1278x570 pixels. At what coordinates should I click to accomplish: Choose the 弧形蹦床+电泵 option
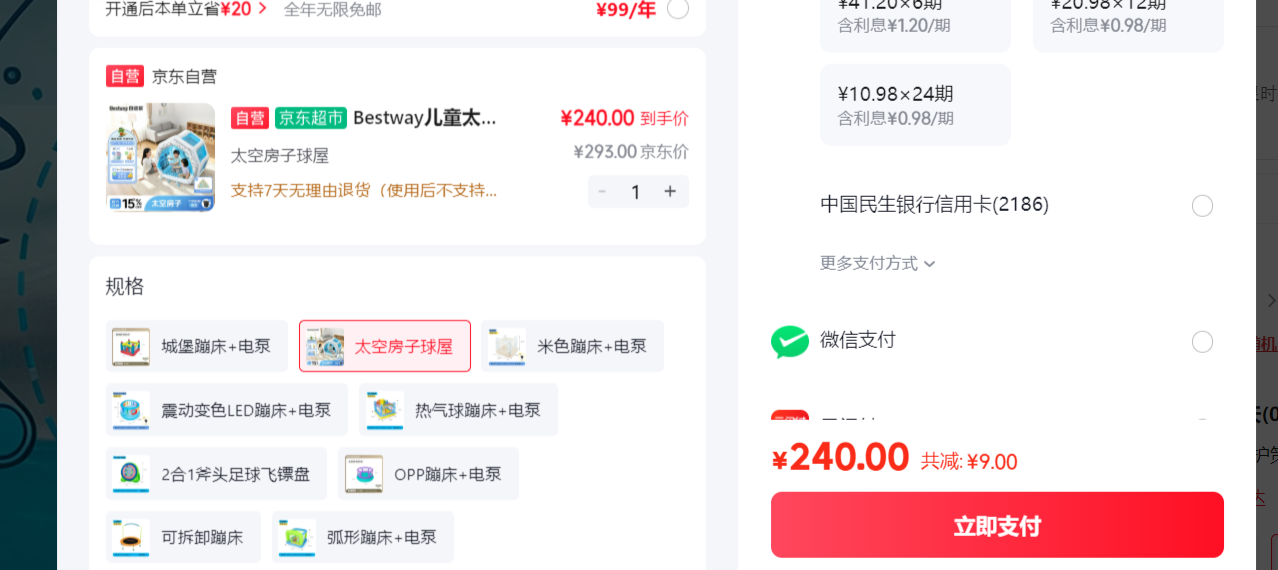tap(363, 537)
